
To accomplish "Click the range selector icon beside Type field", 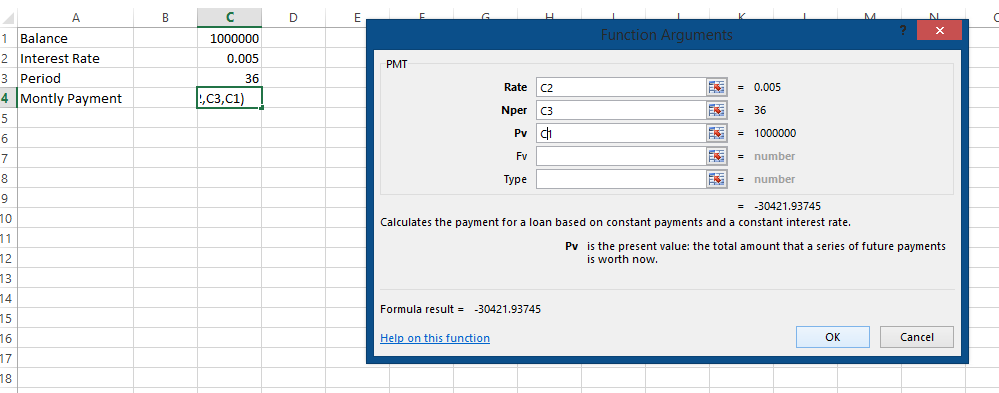I will point(717,179).
